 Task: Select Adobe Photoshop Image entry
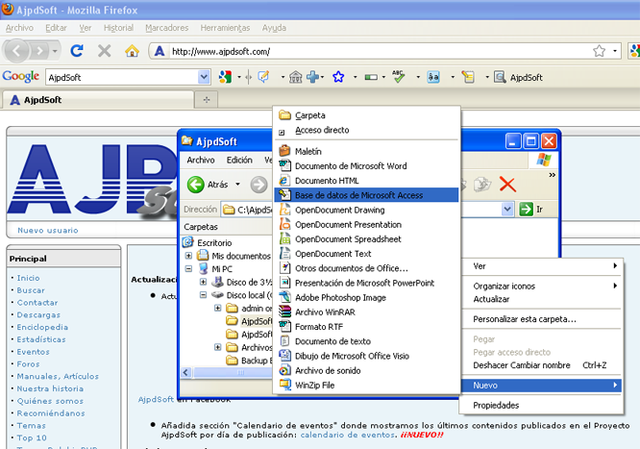[367, 298]
